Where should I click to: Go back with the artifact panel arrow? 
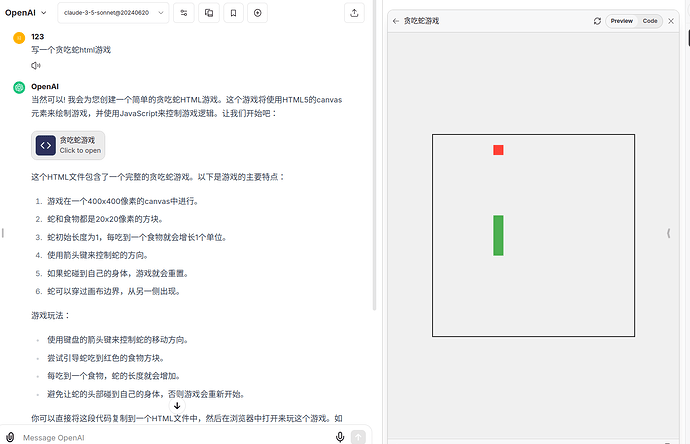pyautogui.click(x=396, y=21)
